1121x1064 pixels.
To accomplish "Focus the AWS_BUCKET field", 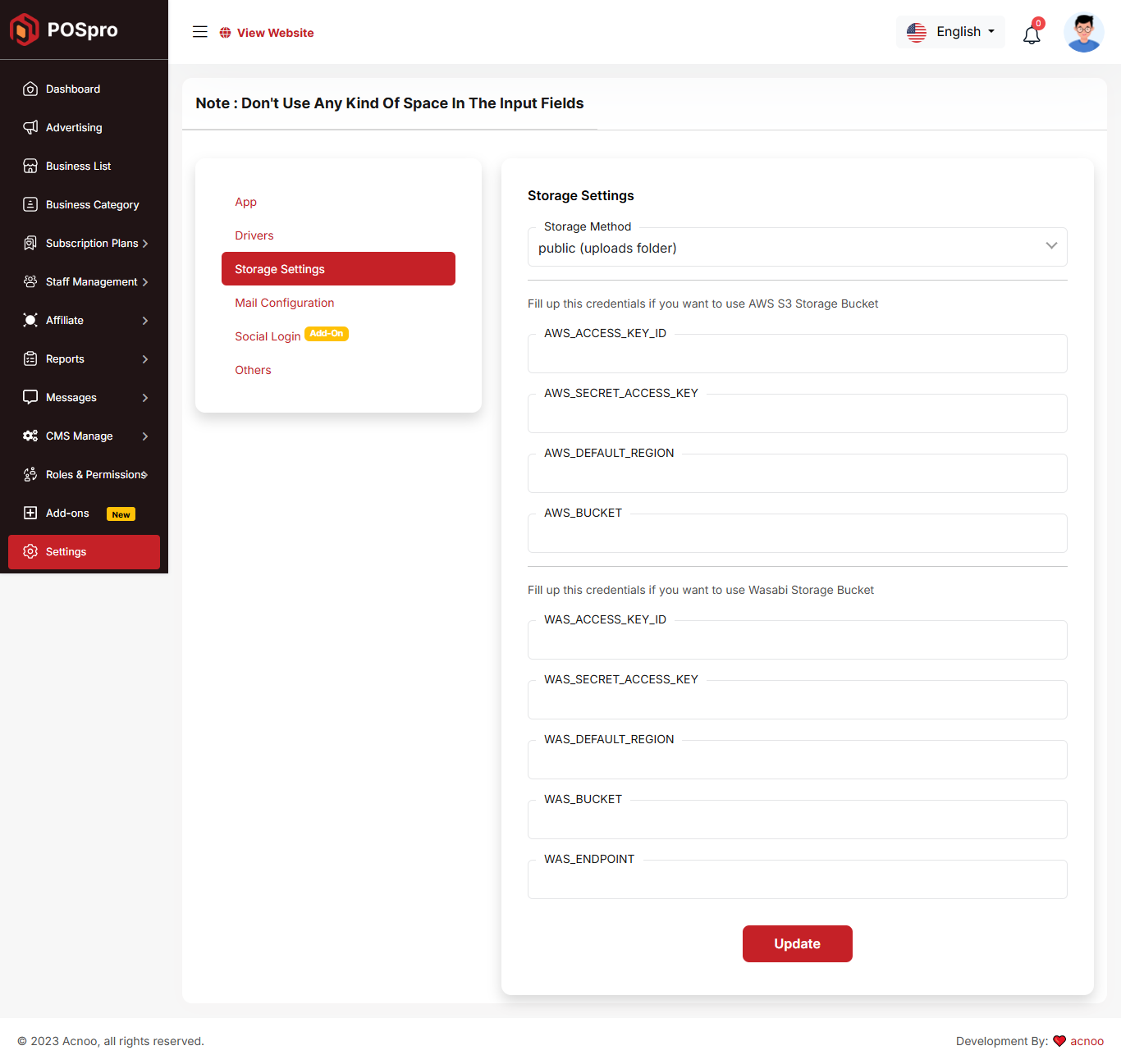I will click(797, 533).
